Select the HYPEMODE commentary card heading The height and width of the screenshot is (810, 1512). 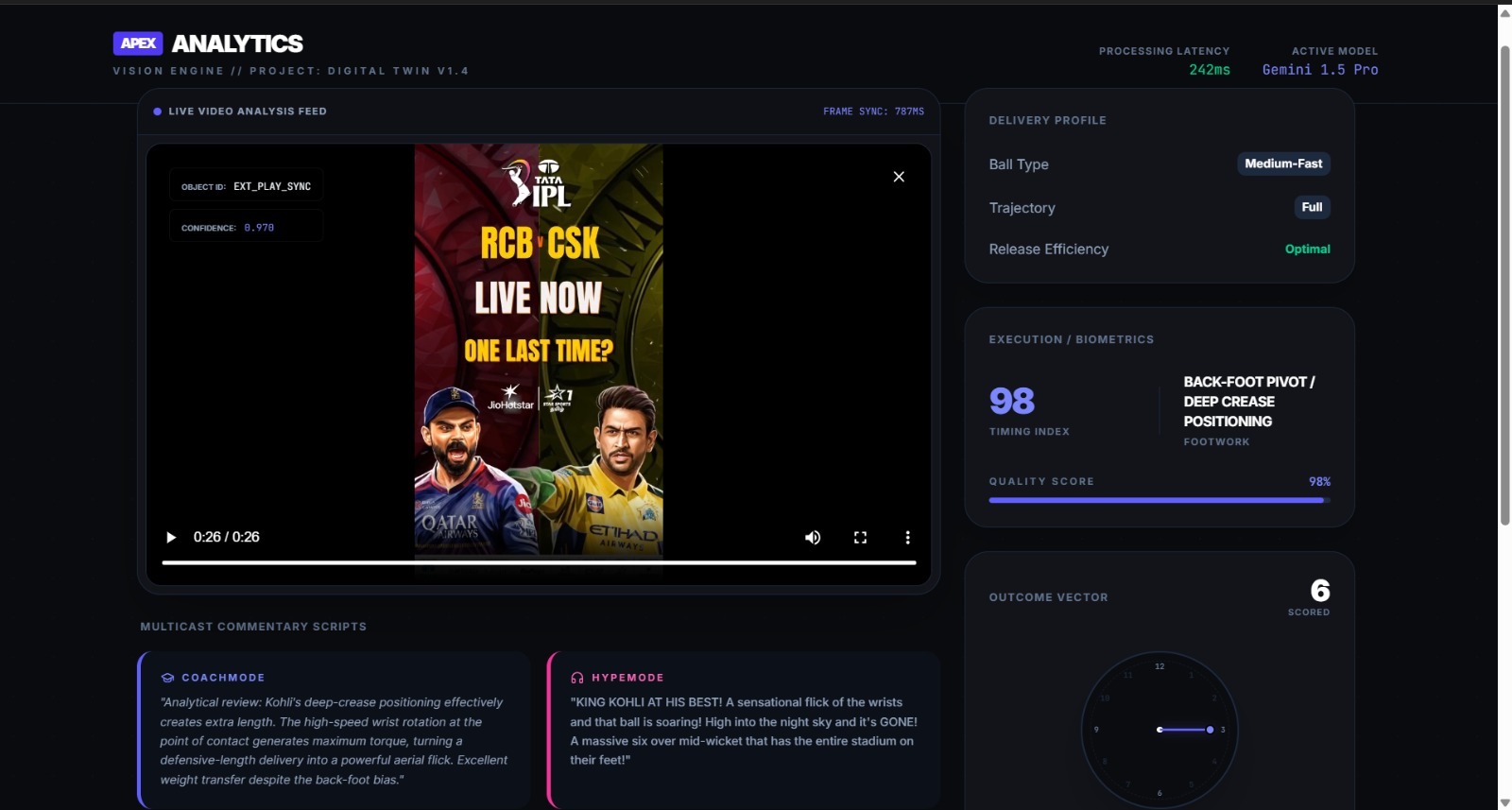[627, 678]
